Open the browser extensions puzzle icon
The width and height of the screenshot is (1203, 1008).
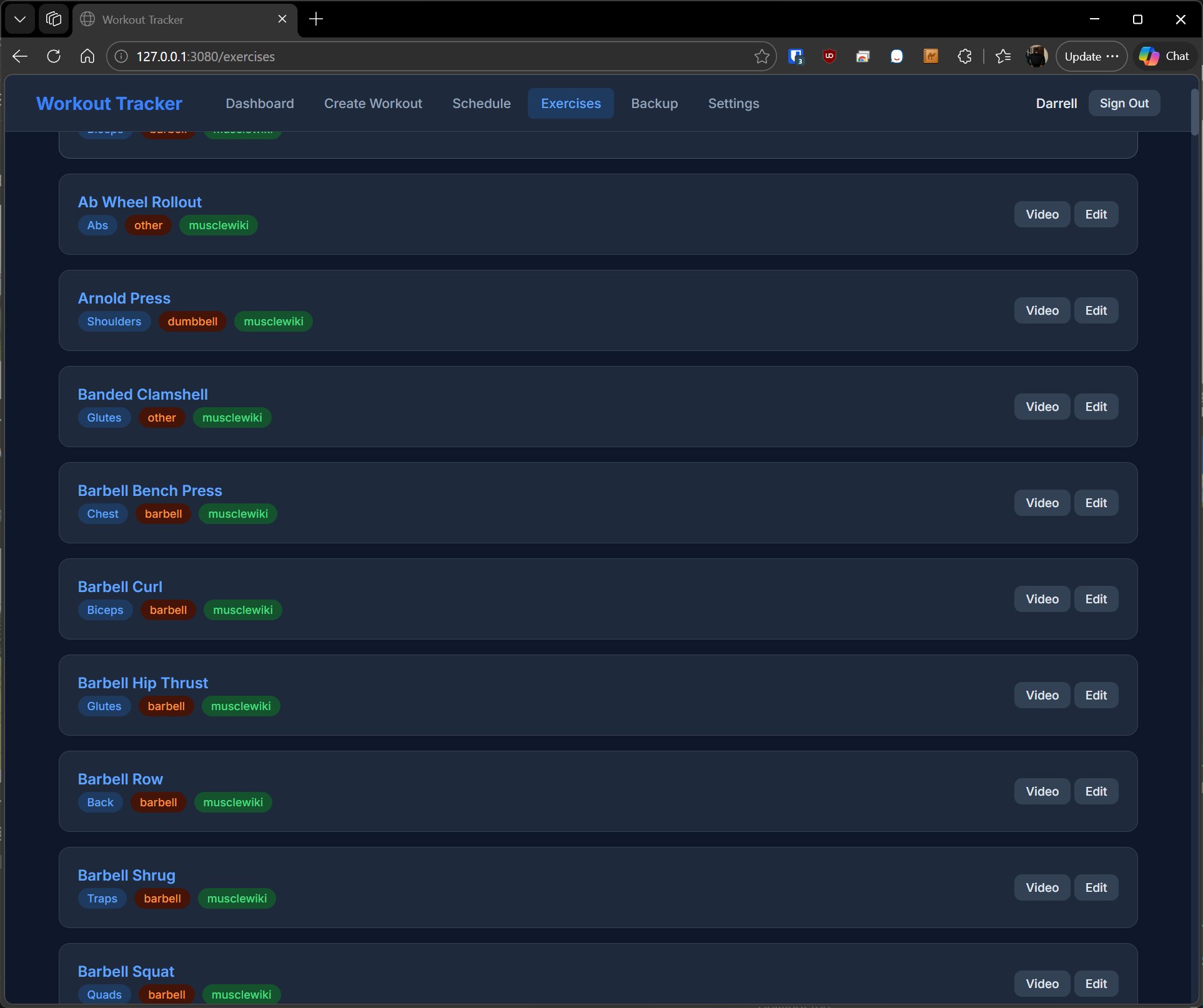coord(964,56)
